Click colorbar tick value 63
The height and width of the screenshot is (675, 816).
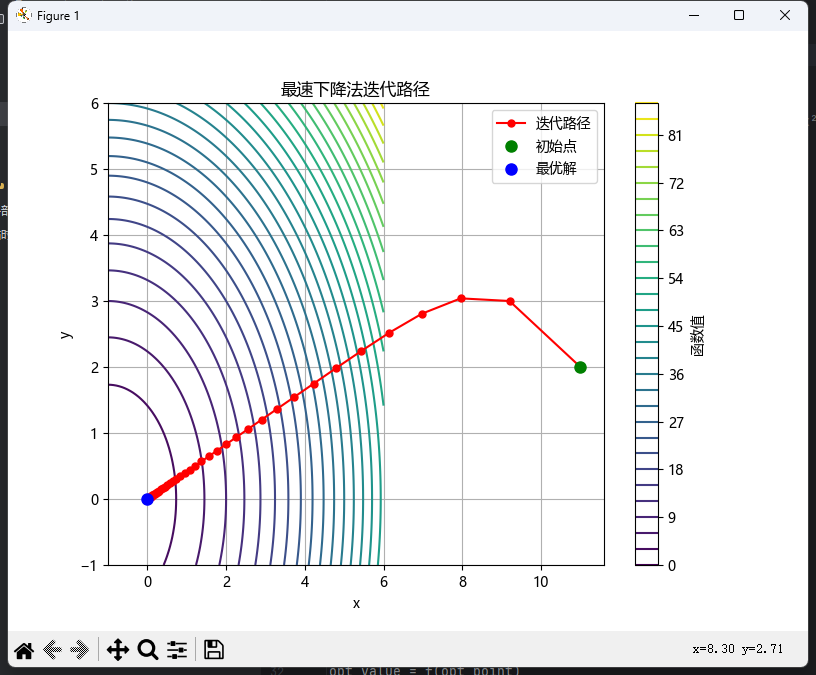(x=675, y=231)
